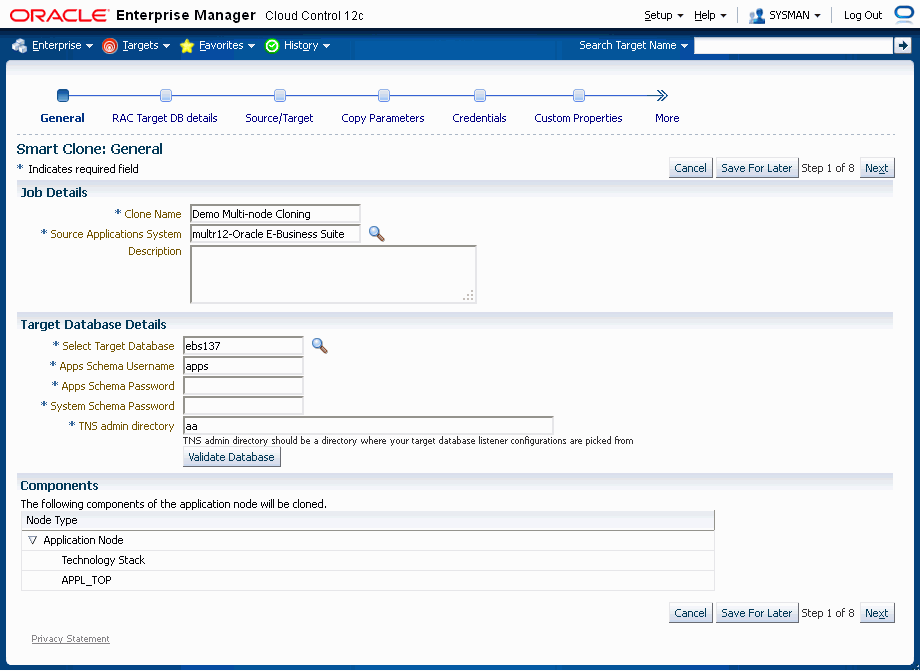Click the Targets bullseye icon

tap(110, 45)
